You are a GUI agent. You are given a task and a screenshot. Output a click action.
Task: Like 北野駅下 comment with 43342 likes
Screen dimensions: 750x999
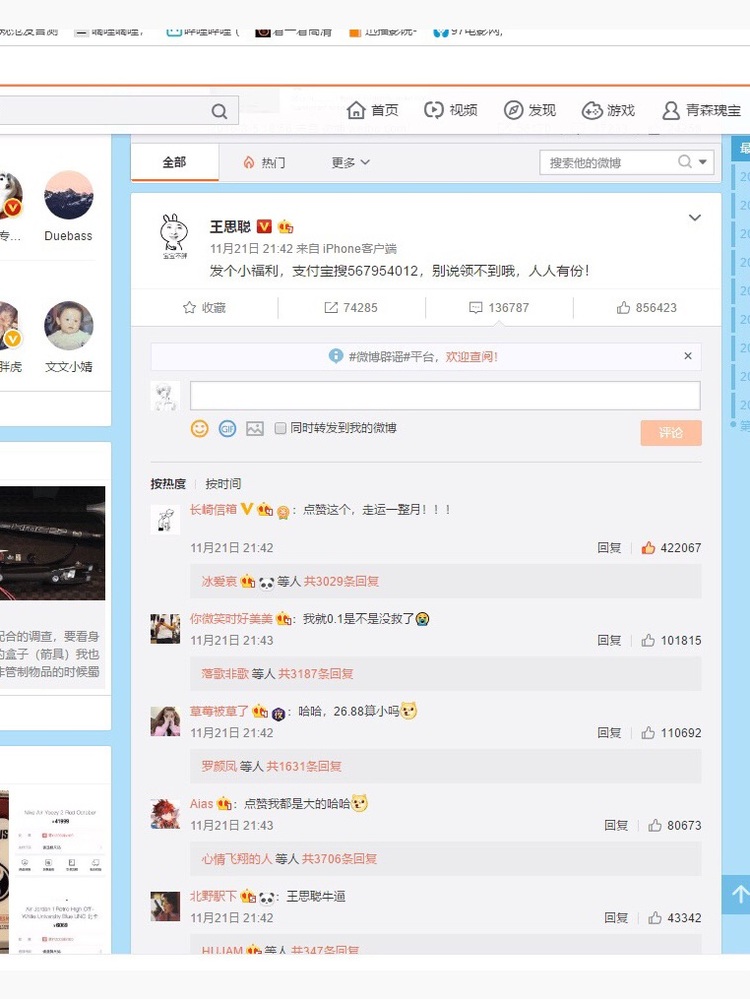pos(654,918)
